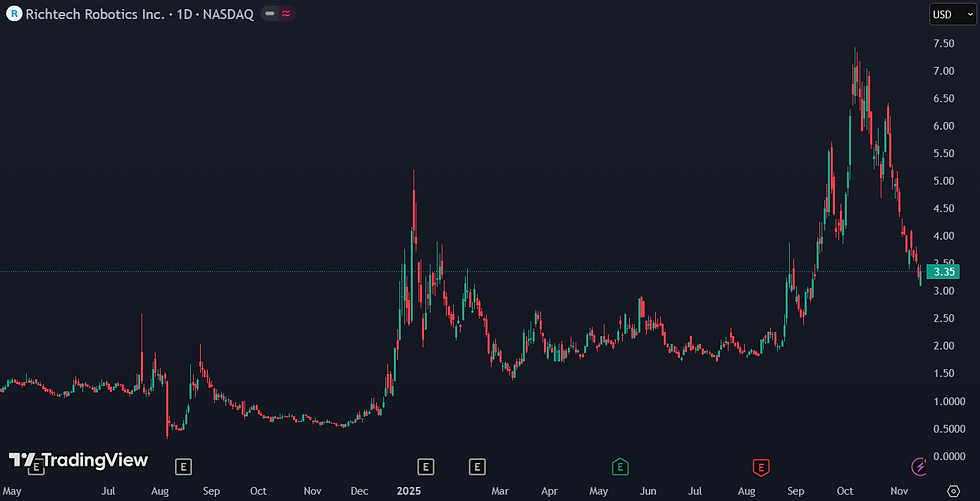This screenshot has height=501, width=980.
Task: Open the red August 2025 earnings marker
Action: (x=761, y=465)
